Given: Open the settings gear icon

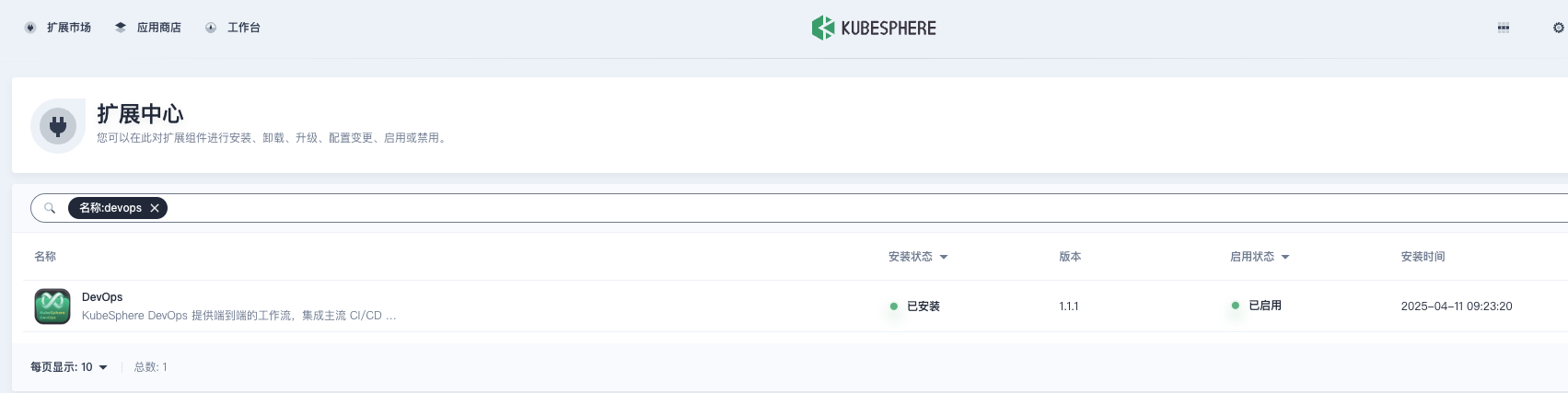Looking at the screenshot, I should 1558,28.
